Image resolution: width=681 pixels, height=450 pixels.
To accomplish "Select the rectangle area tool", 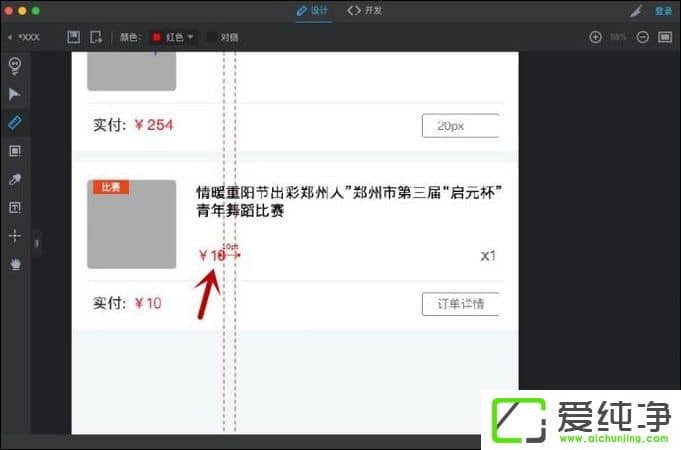I will (14, 151).
